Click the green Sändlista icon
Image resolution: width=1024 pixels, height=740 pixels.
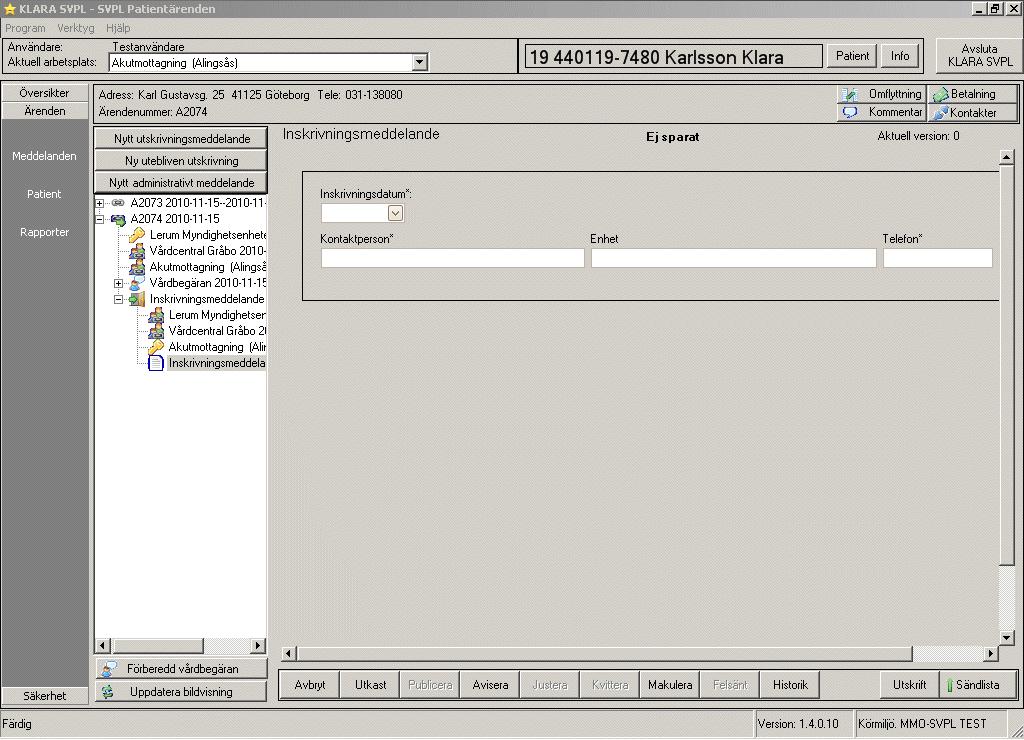[950, 685]
